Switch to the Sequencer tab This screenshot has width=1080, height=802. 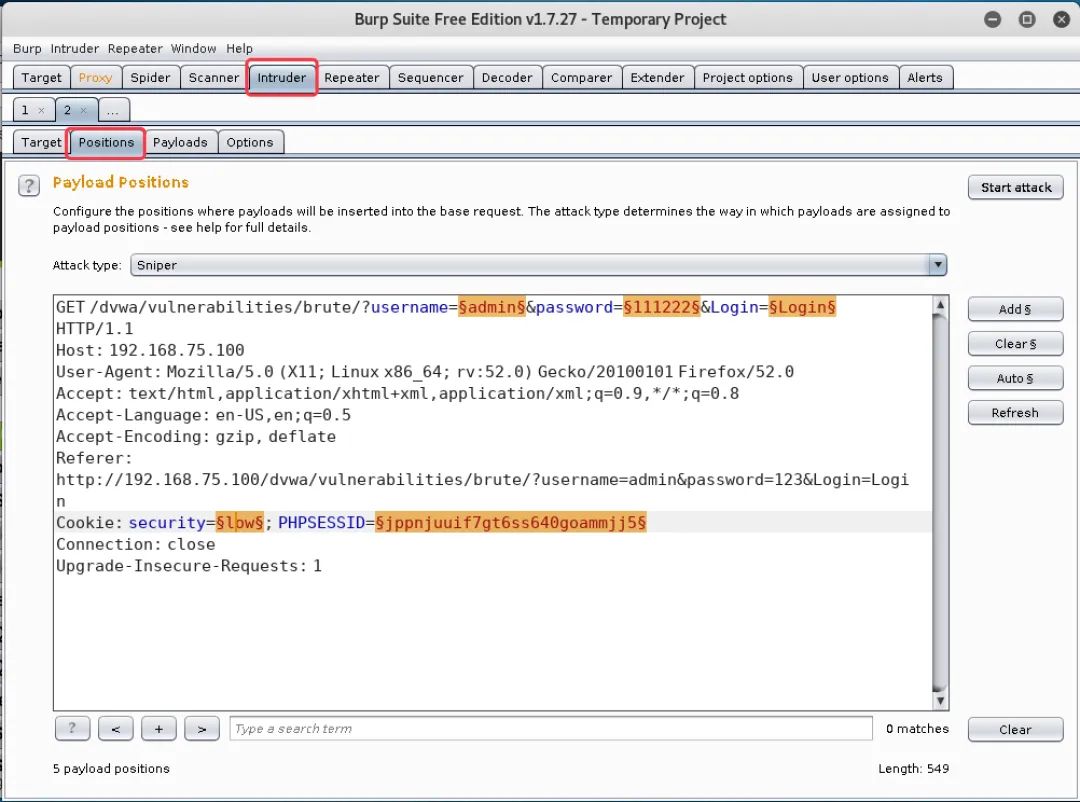coord(430,77)
